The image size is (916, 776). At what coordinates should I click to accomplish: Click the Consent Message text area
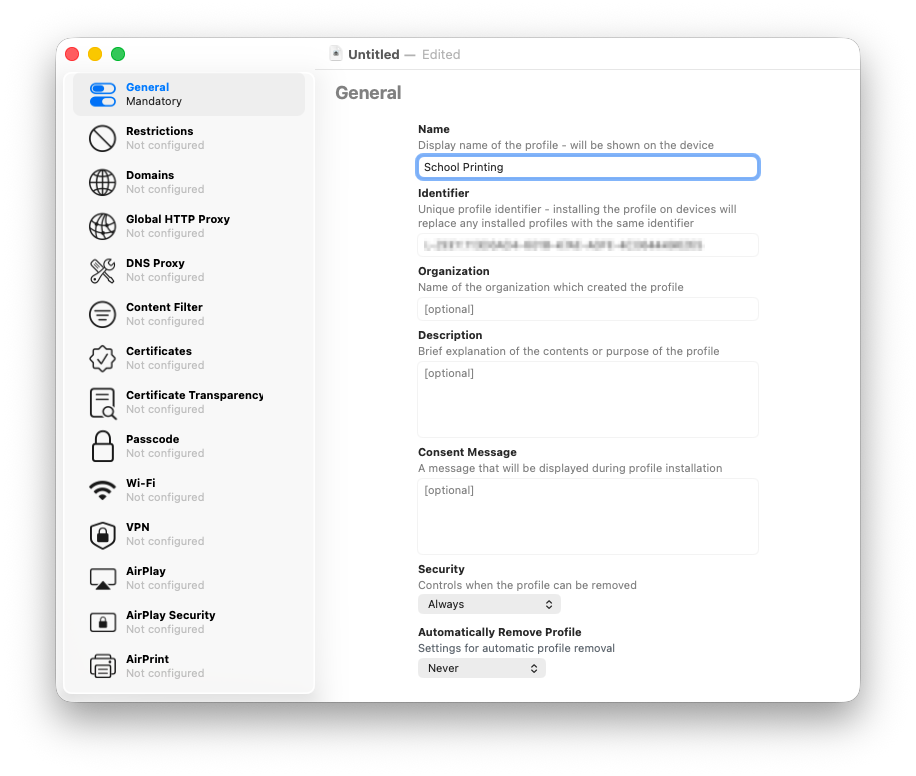(x=587, y=517)
